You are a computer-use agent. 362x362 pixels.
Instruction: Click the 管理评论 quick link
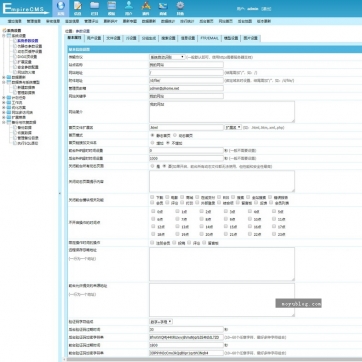coord(91,21)
